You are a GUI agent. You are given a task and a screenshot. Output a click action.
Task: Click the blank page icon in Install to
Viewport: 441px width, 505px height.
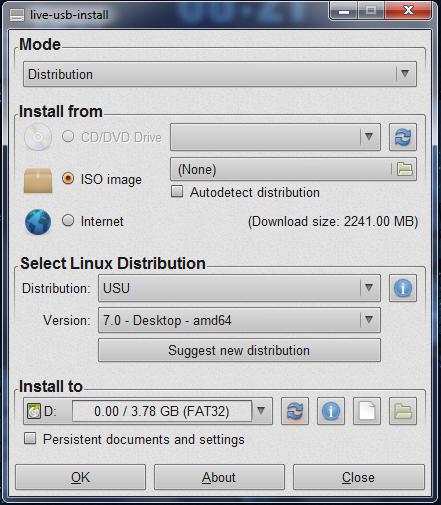point(367,411)
